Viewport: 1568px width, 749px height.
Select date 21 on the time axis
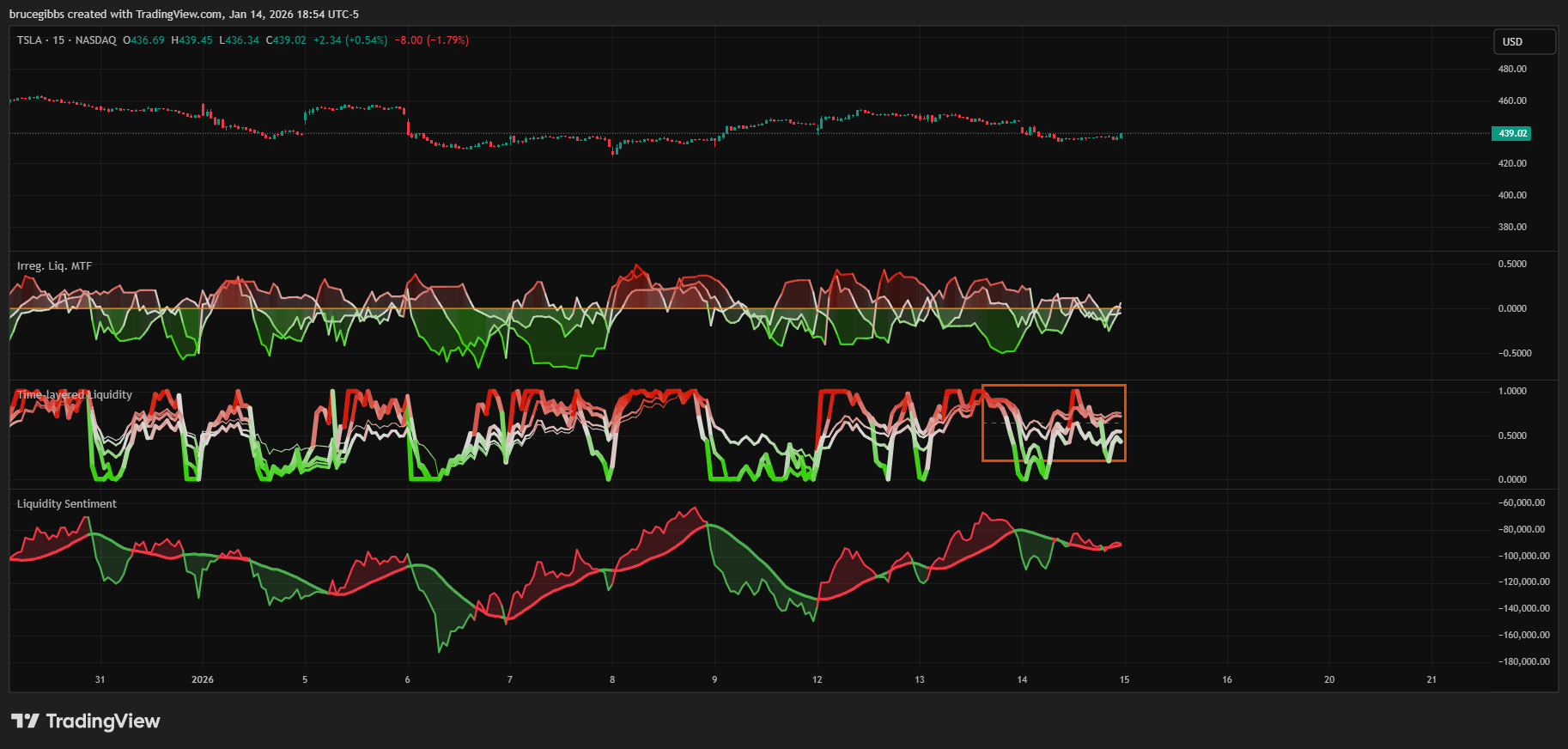(1431, 679)
